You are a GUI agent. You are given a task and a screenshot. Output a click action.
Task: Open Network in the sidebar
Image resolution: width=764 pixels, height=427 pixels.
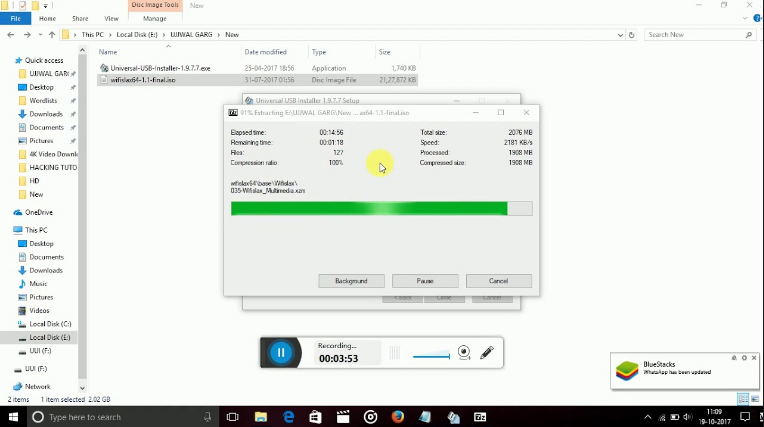coord(38,387)
